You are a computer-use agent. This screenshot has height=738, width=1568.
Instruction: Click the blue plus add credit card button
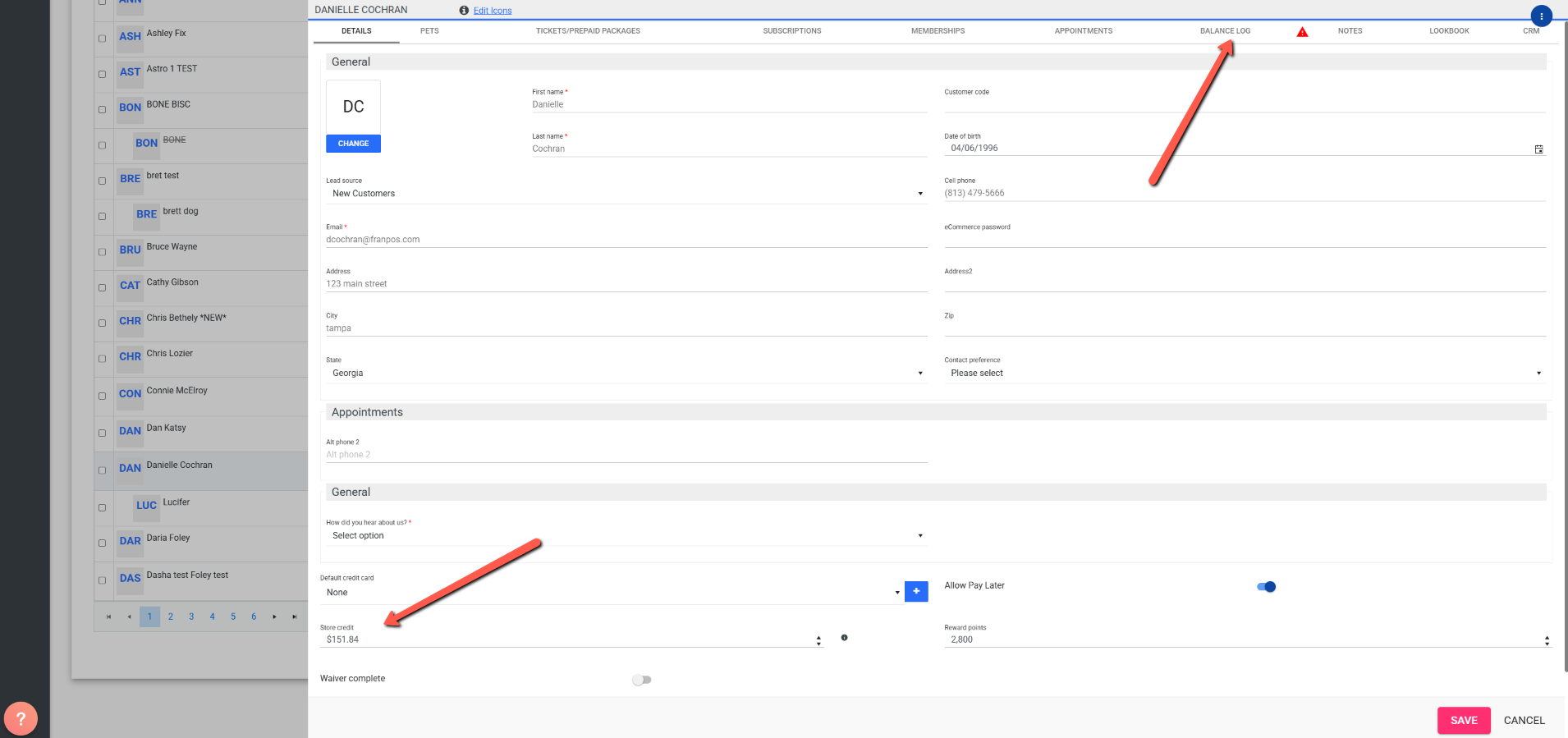coord(916,591)
